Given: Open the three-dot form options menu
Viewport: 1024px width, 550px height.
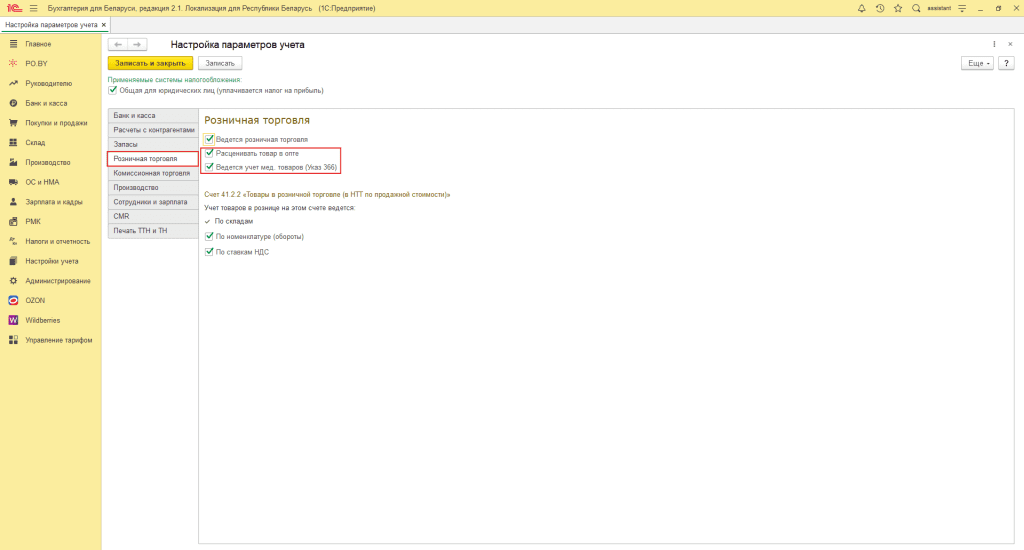Looking at the screenshot, I should (994, 44).
